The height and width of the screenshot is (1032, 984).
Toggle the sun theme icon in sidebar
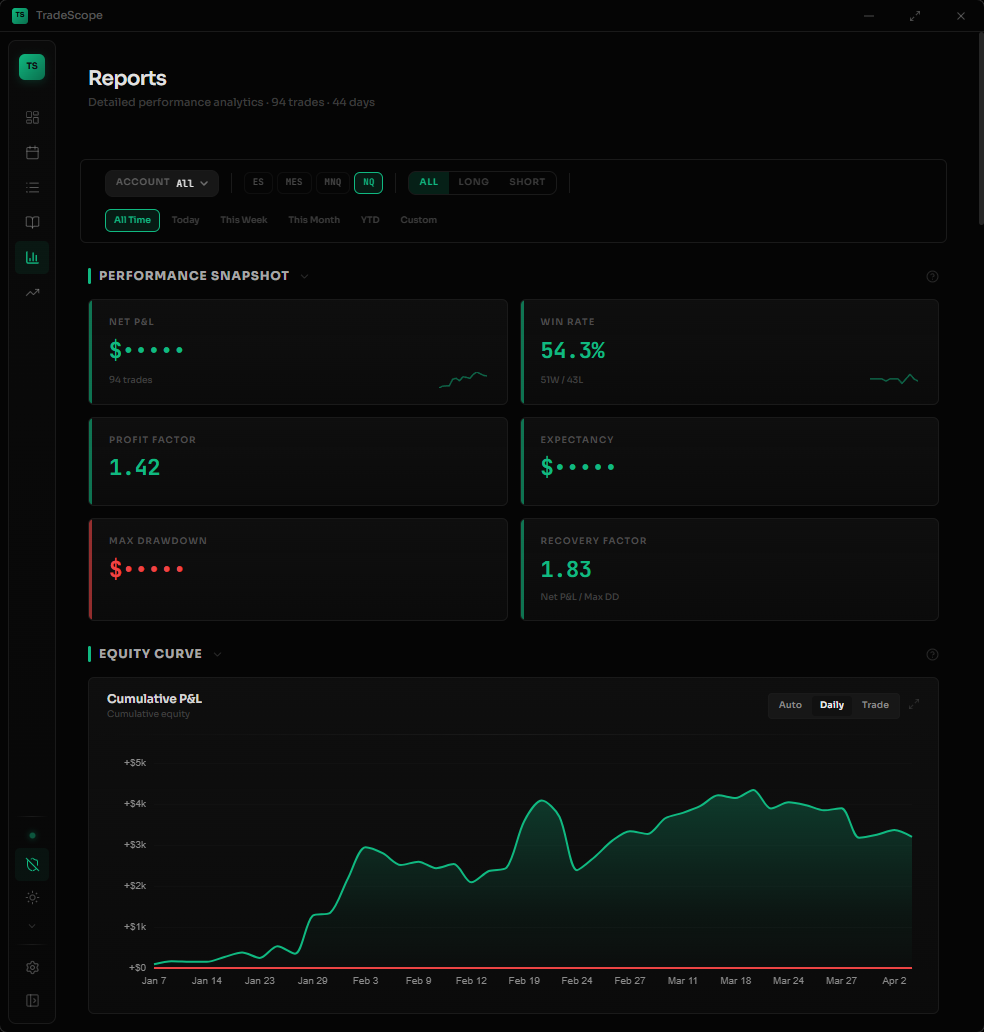(32, 898)
